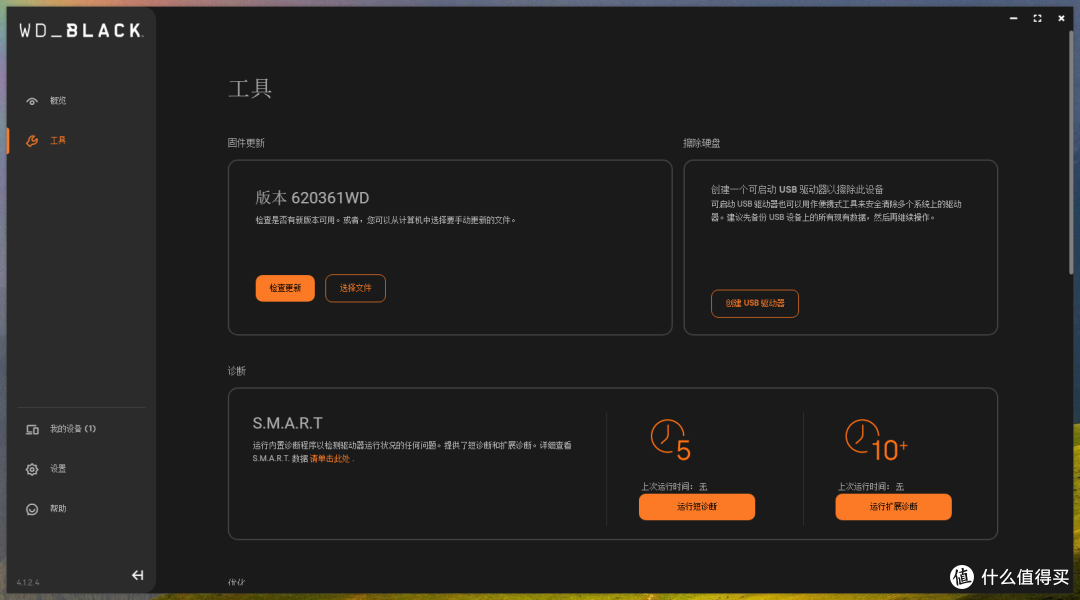
Task: Open 帮助 menu entry
Action: pos(58,508)
